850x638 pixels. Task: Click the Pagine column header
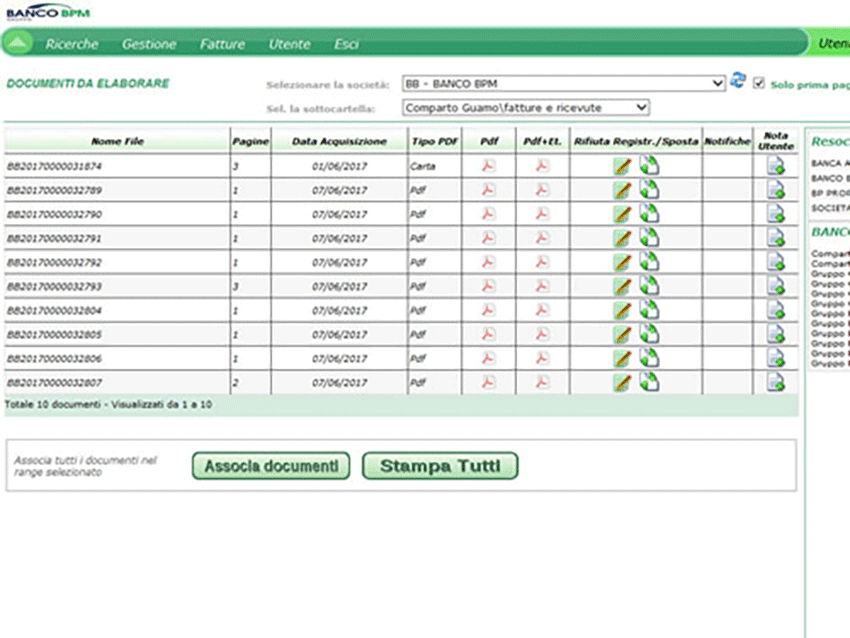(x=250, y=141)
